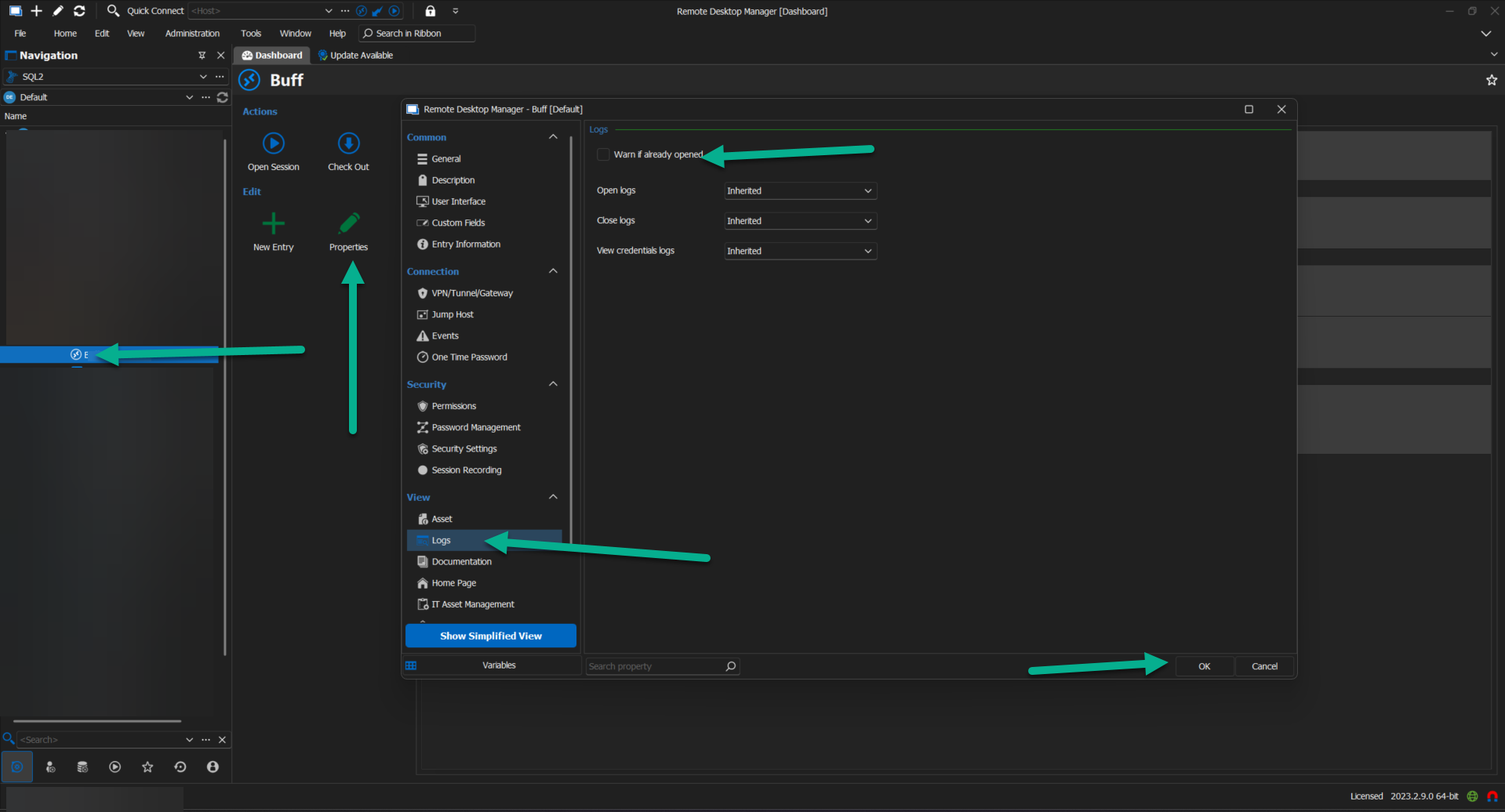Screen dimensions: 1505x812
Task: Click the navigation search magnifier icon
Action: (9, 738)
